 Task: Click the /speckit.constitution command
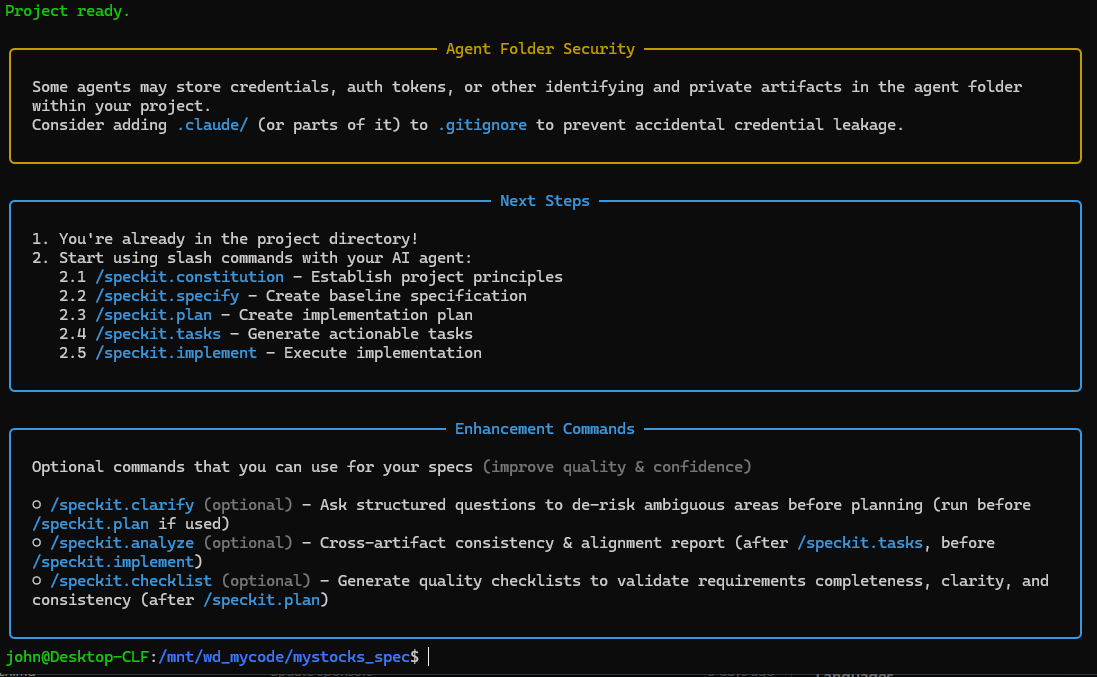pyautogui.click(x=190, y=277)
